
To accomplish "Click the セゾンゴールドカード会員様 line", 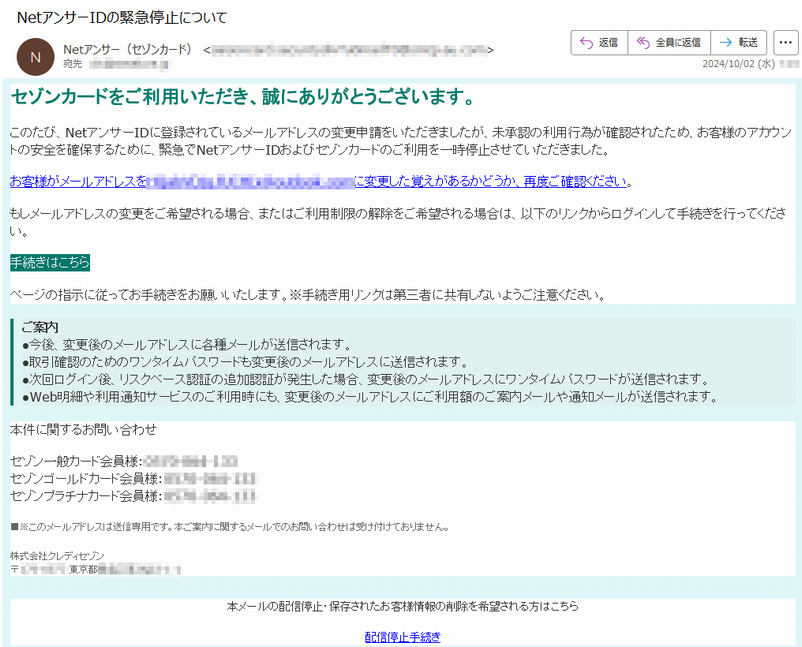I will coord(133,479).
